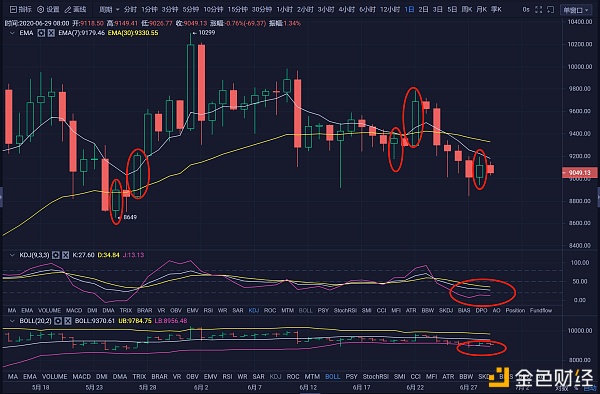The height and width of the screenshot is (394, 600).
Task: Click the EMA(7):9179.46 legend value
Action: coord(82,33)
